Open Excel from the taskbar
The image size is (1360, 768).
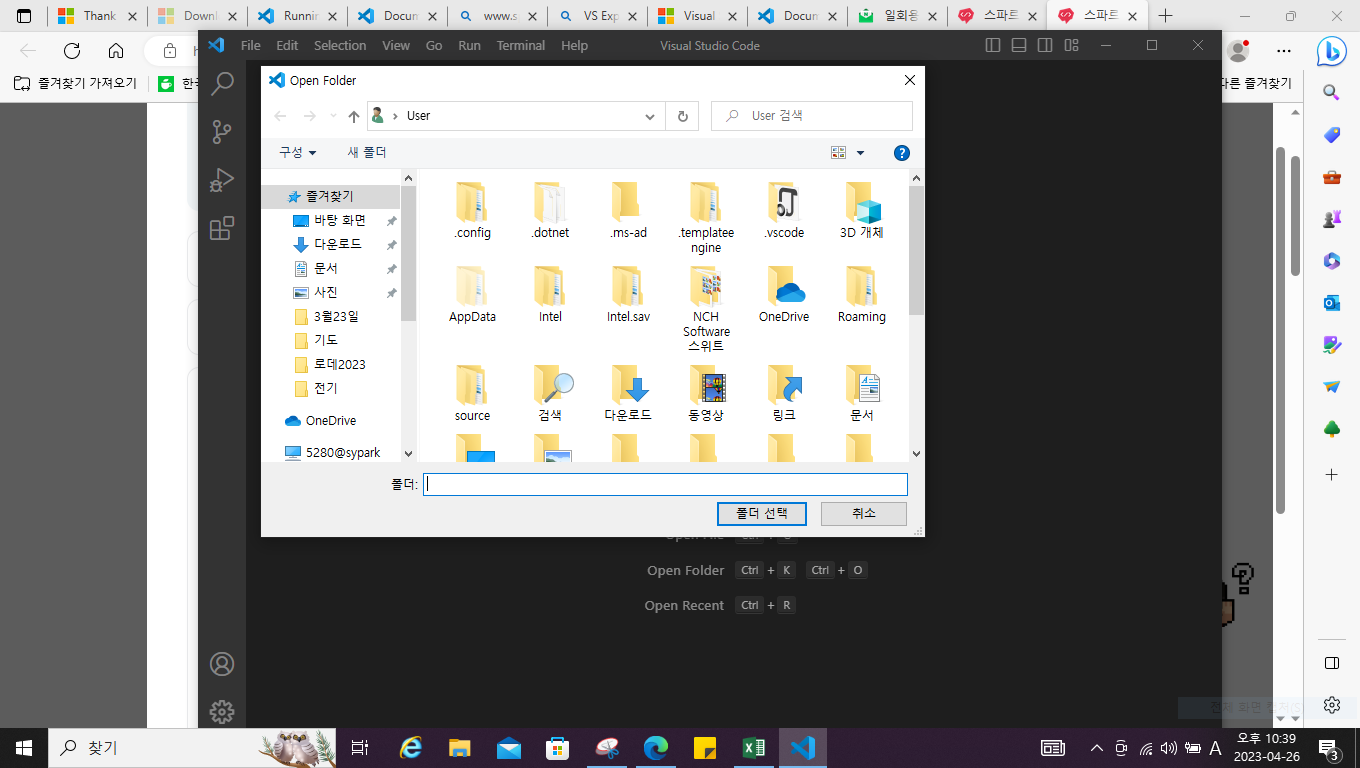pos(754,748)
